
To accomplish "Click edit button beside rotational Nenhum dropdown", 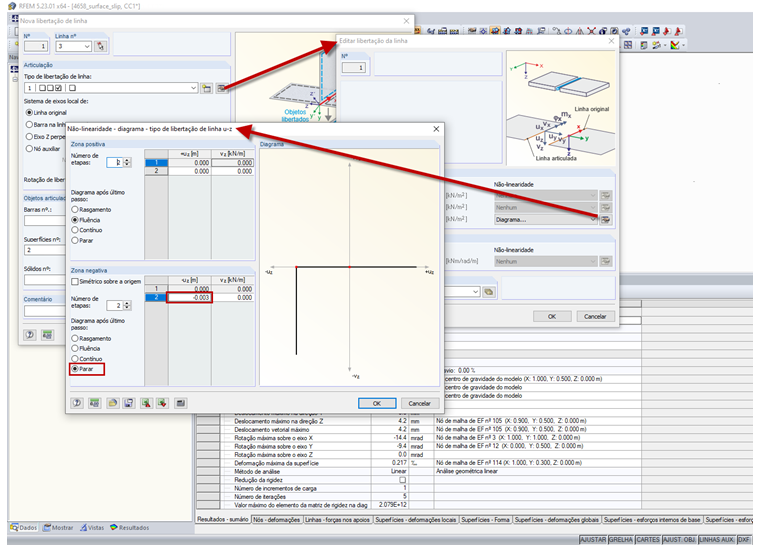I will click(605, 261).
